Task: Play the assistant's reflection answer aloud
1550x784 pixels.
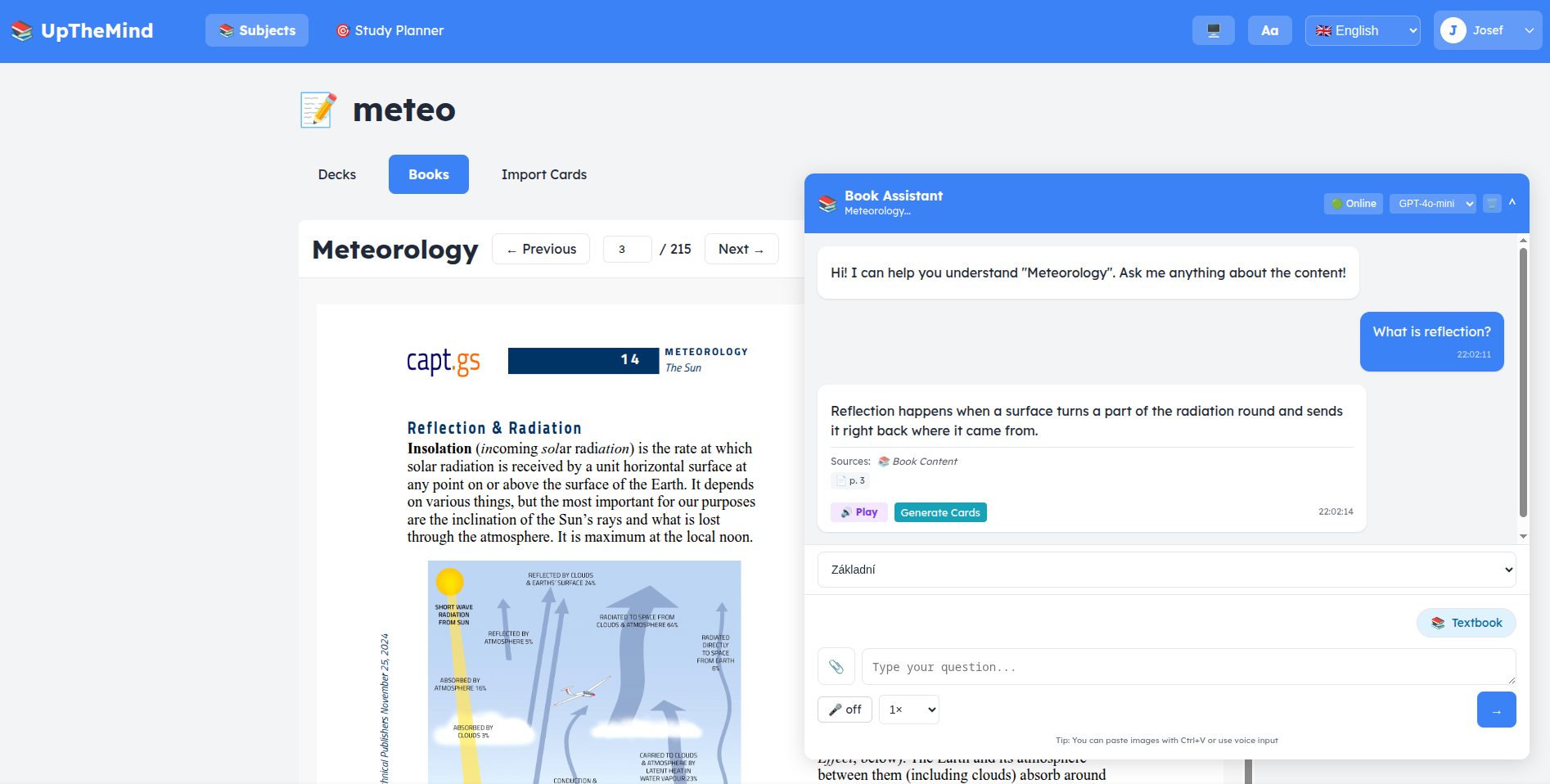Action: click(858, 512)
